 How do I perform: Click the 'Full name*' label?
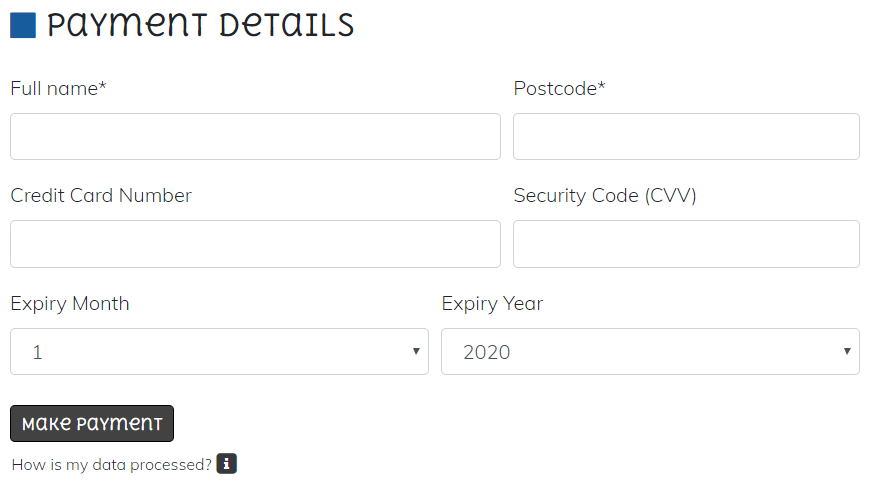click(x=59, y=89)
